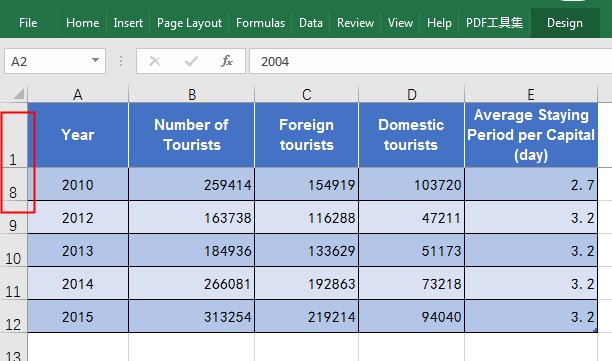The height and width of the screenshot is (361, 612).
Task: Select the cell containing 2010
Action: [x=78, y=185]
